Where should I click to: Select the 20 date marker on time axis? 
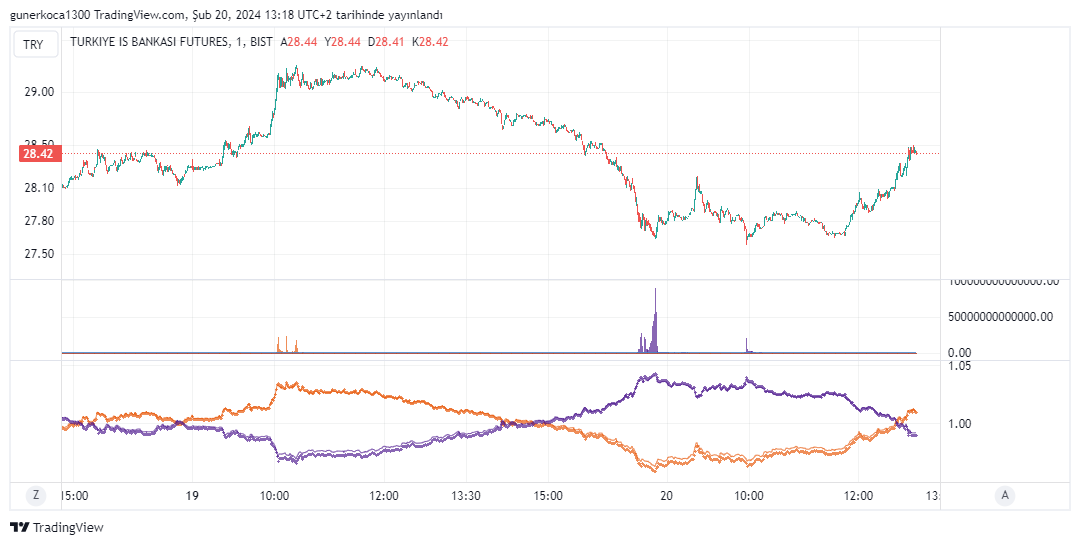[668, 495]
